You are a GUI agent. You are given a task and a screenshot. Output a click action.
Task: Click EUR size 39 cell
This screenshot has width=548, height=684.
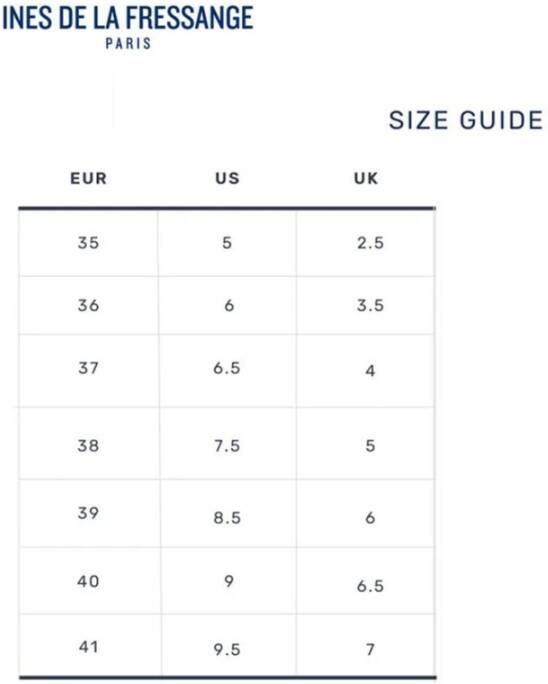click(x=89, y=513)
